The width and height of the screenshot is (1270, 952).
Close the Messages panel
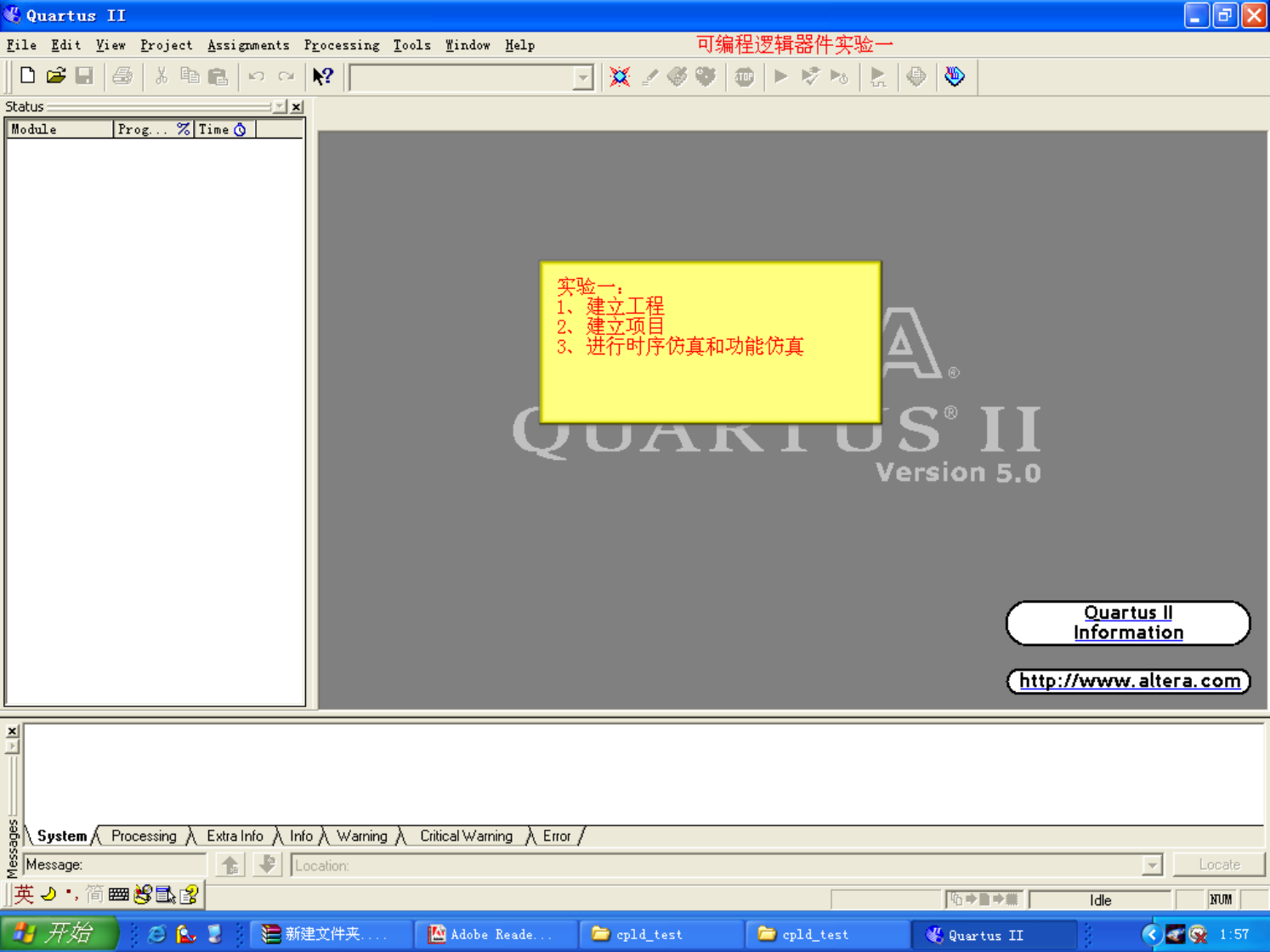point(12,731)
